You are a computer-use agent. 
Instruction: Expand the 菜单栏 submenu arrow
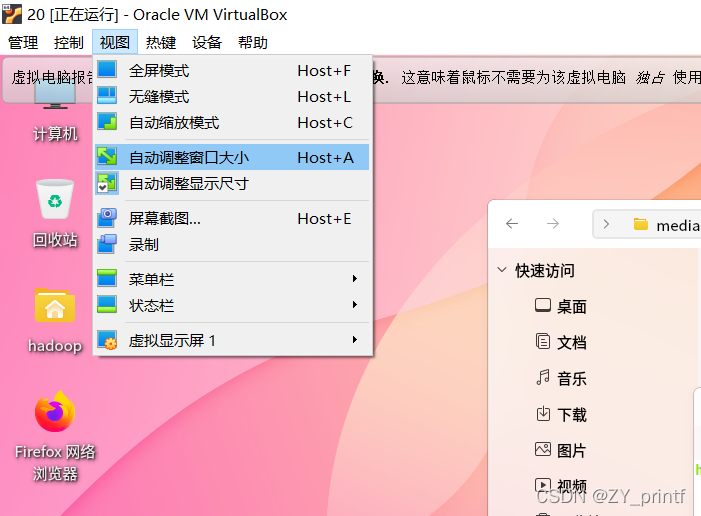[355, 279]
